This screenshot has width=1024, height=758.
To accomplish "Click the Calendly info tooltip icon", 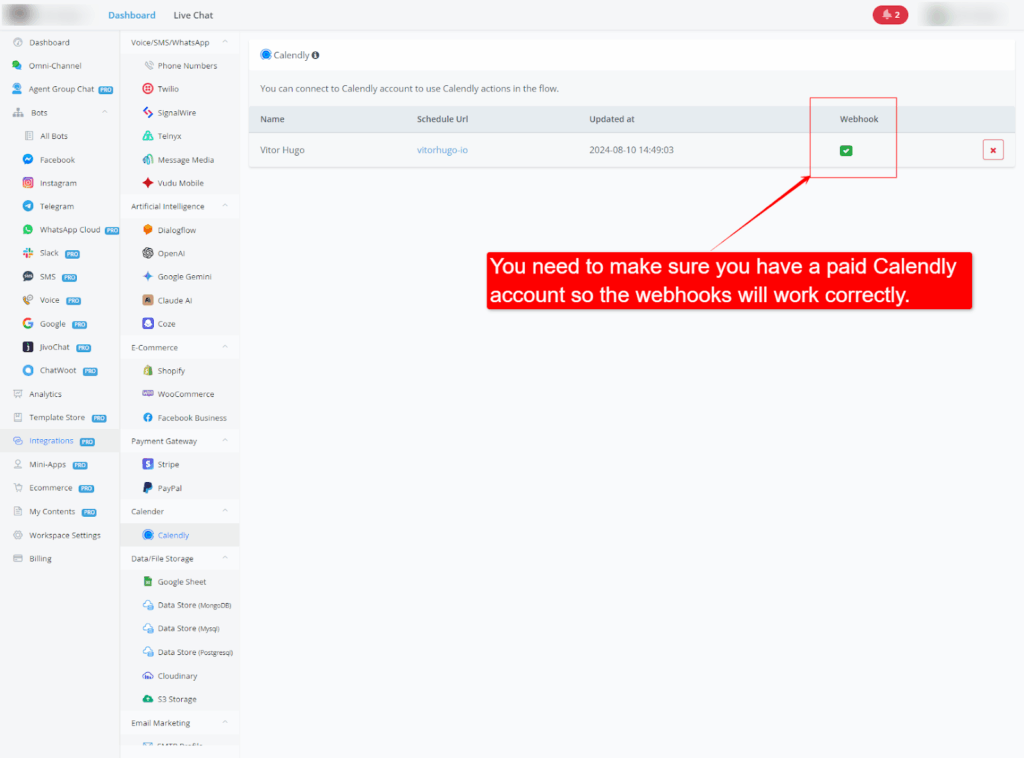I will coord(316,56).
